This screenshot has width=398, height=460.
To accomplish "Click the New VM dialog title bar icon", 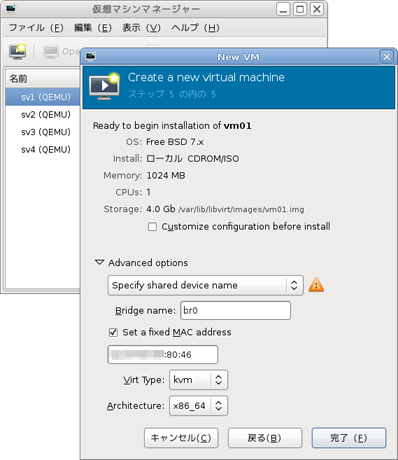I will (x=91, y=56).
